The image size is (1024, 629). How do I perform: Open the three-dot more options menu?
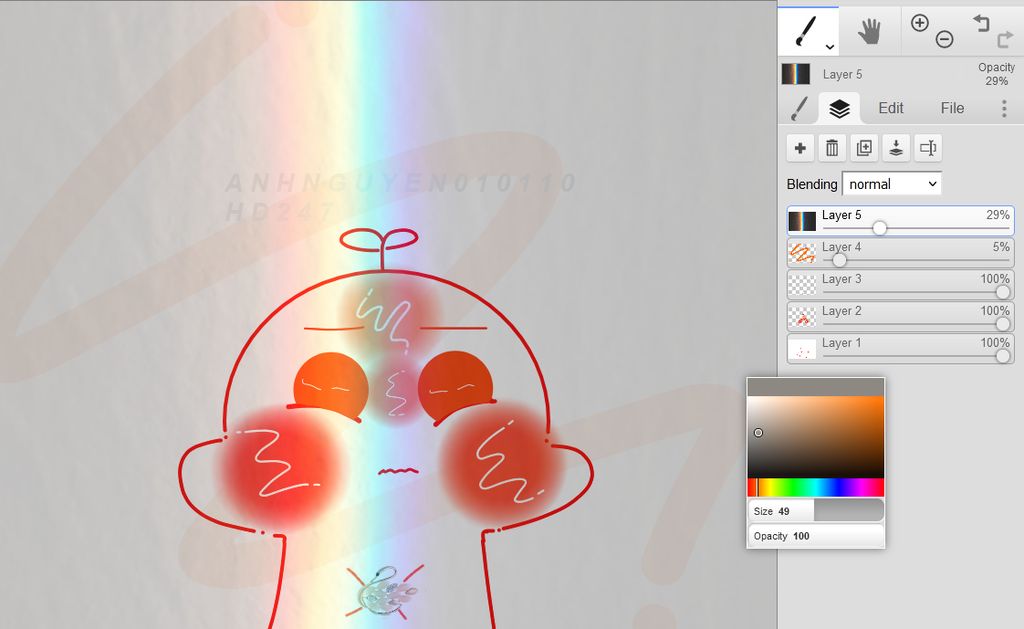pyautogui.click(x=1004, y=108)
